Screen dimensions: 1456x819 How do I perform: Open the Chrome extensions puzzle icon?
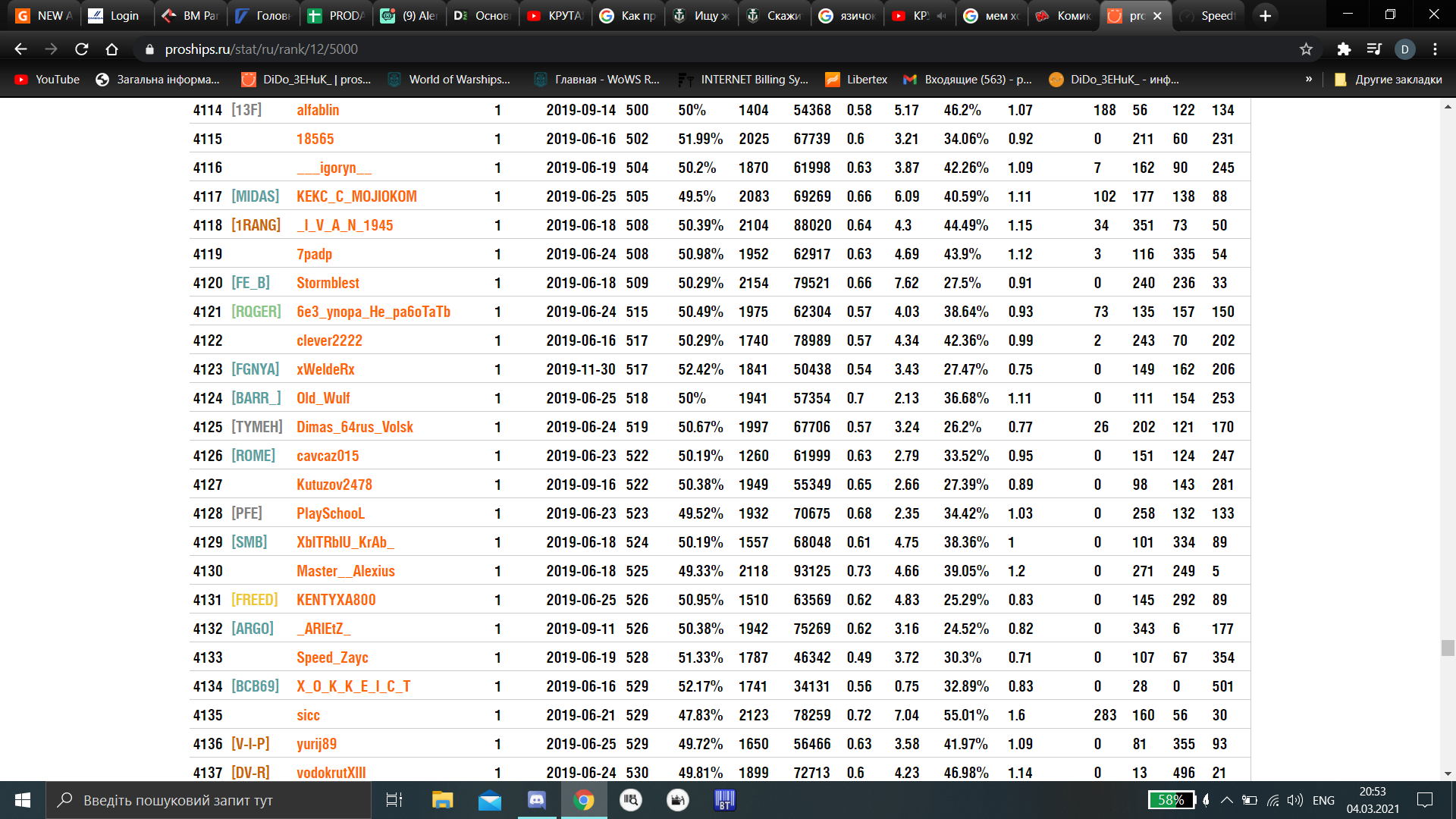click(x=1344, y=49)
